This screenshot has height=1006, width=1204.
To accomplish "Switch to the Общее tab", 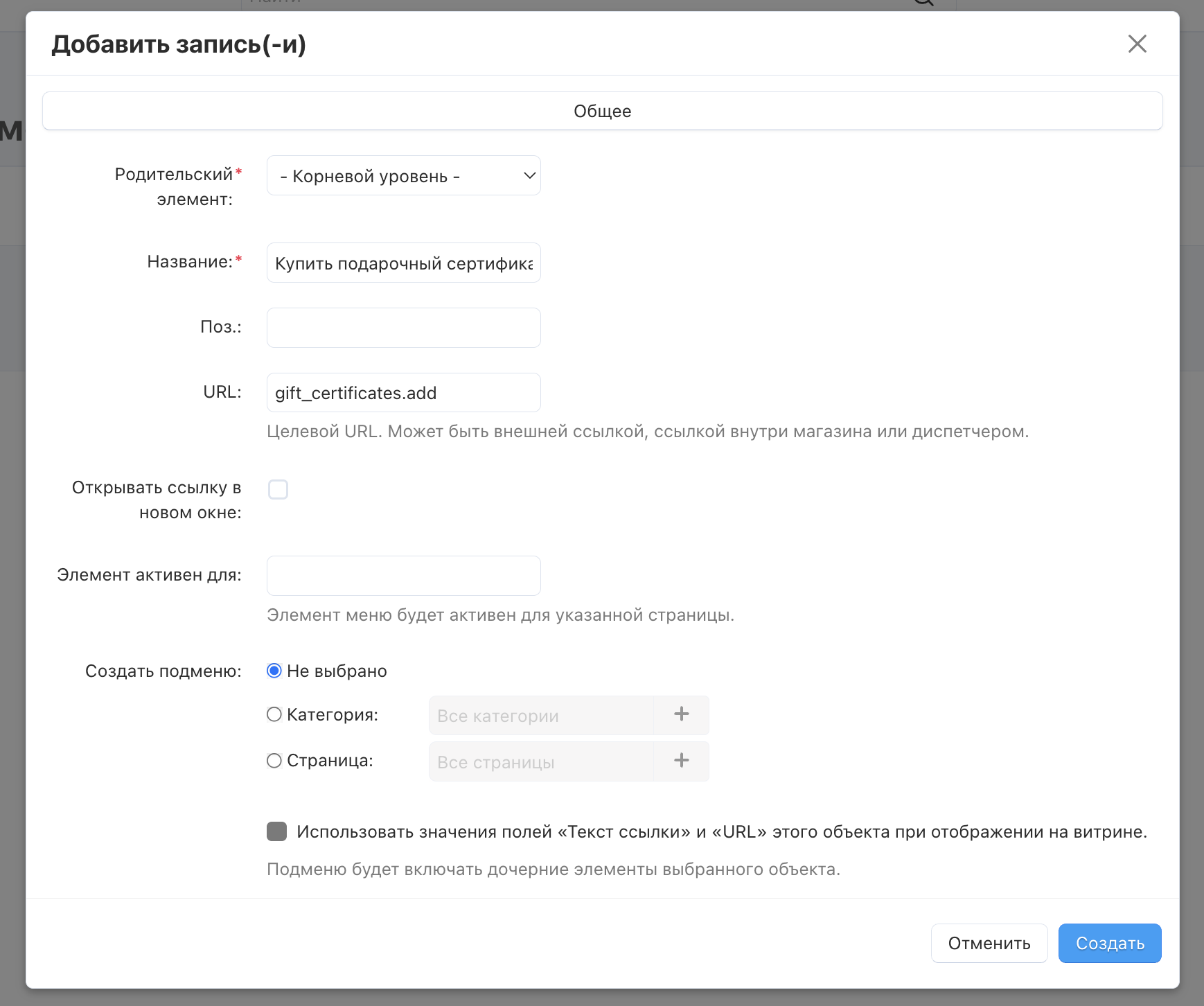I will pyautogui.click(x=602, y=111).
